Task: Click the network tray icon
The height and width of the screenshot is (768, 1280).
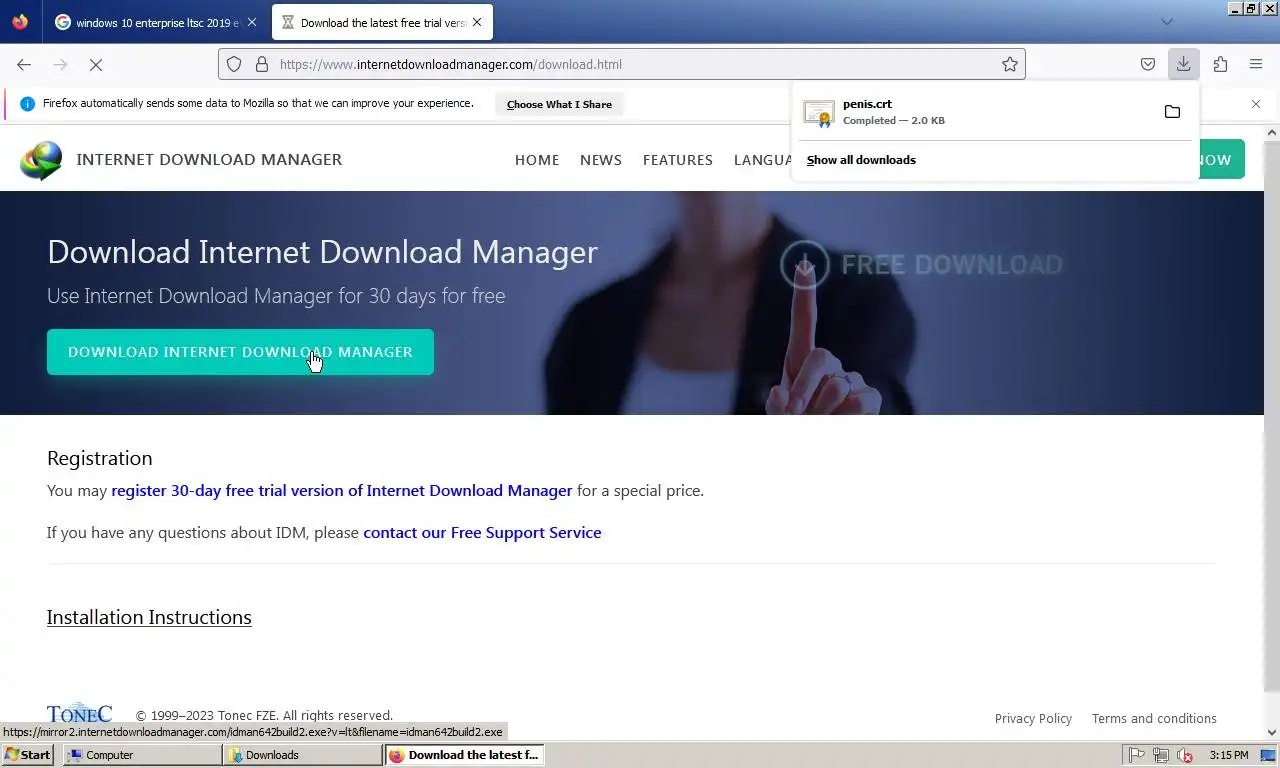Action: coord(1160,755)
